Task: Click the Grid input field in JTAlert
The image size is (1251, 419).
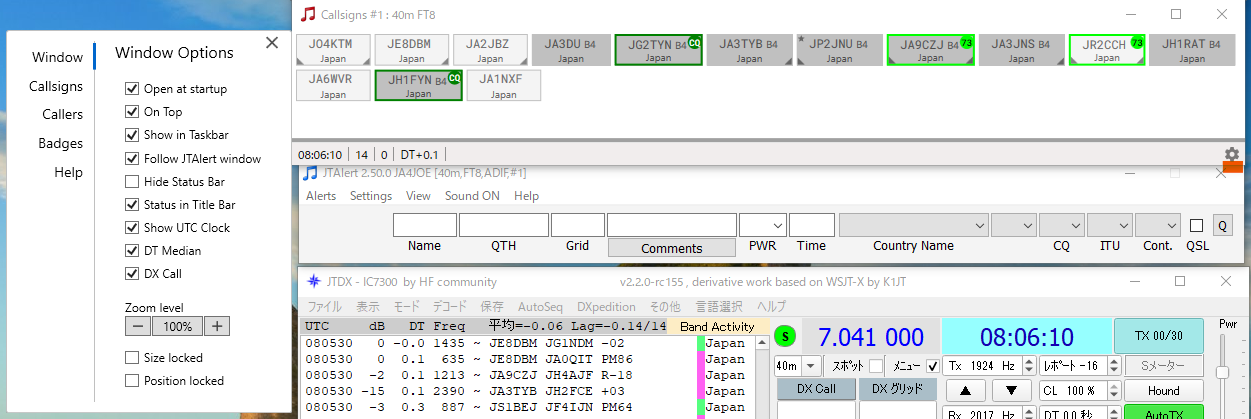Action: pyautogui.click(x=577, y=225)
